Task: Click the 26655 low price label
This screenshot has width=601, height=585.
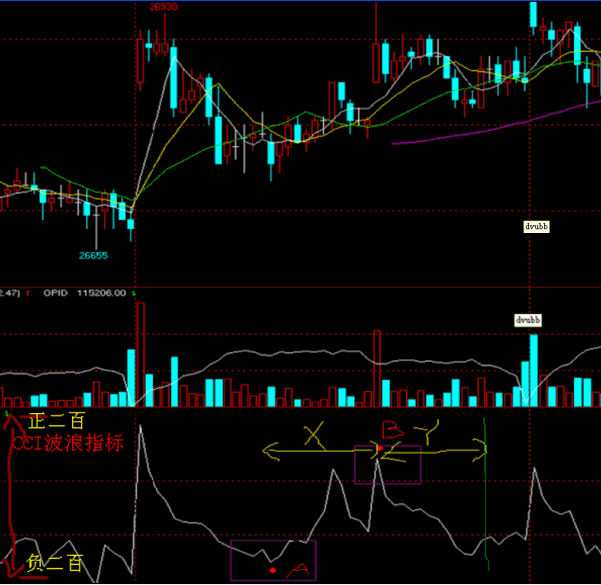Action: pos(94,256)
